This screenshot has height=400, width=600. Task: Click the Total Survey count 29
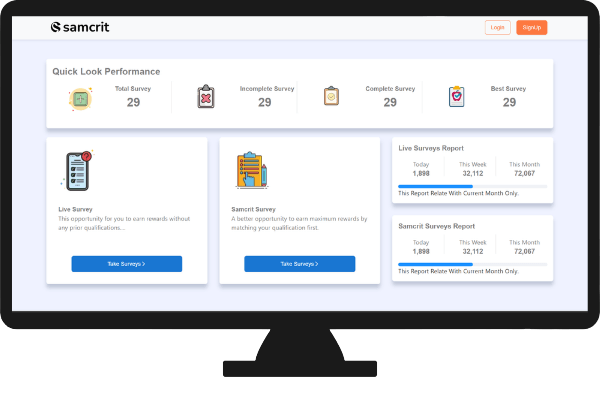(x=133, y=102)
